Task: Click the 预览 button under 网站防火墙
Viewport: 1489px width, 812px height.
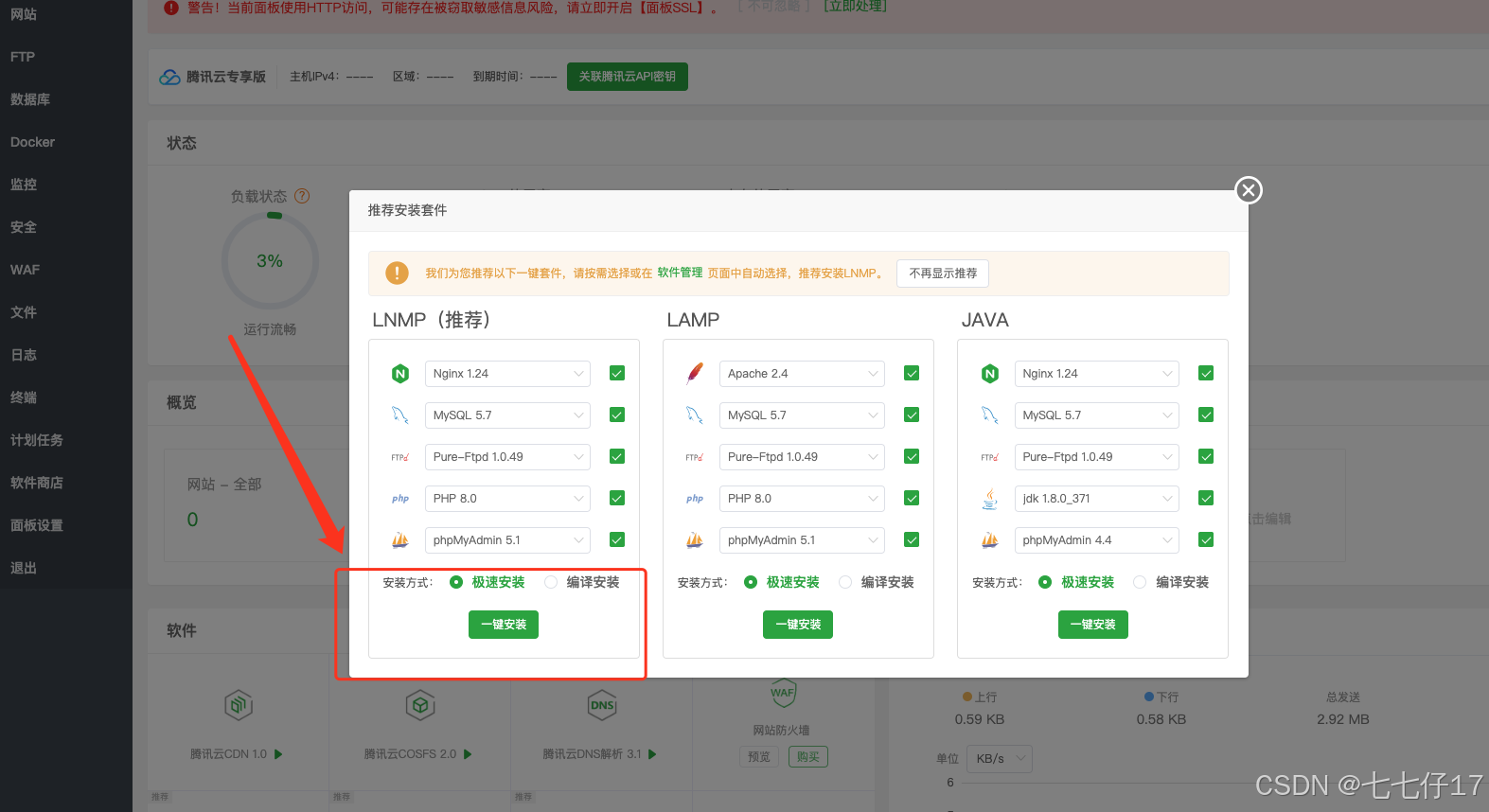Action: click(x=759, y=757)
